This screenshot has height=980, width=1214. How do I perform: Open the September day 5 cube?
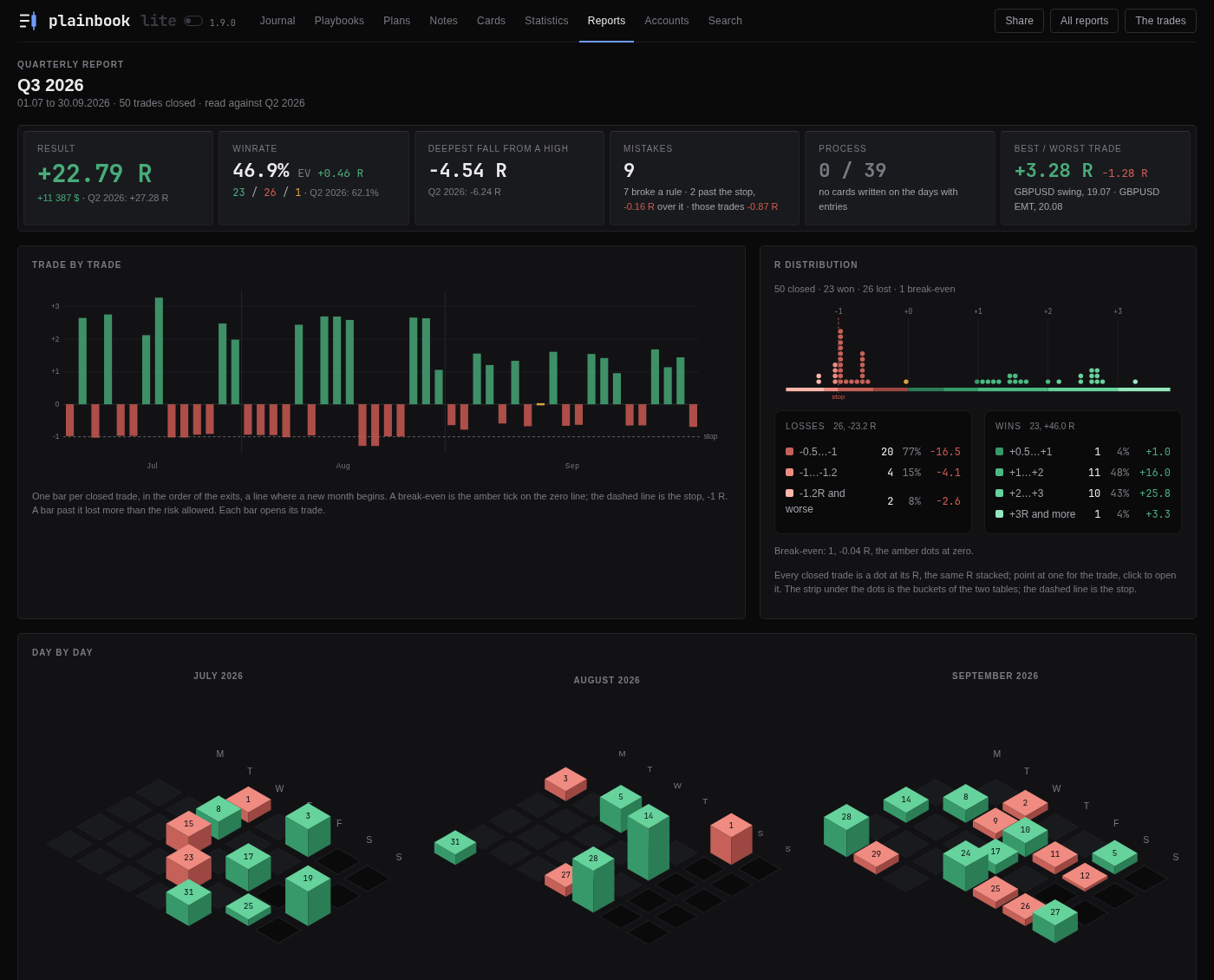pyautogui.click(x=1114, y=856)
